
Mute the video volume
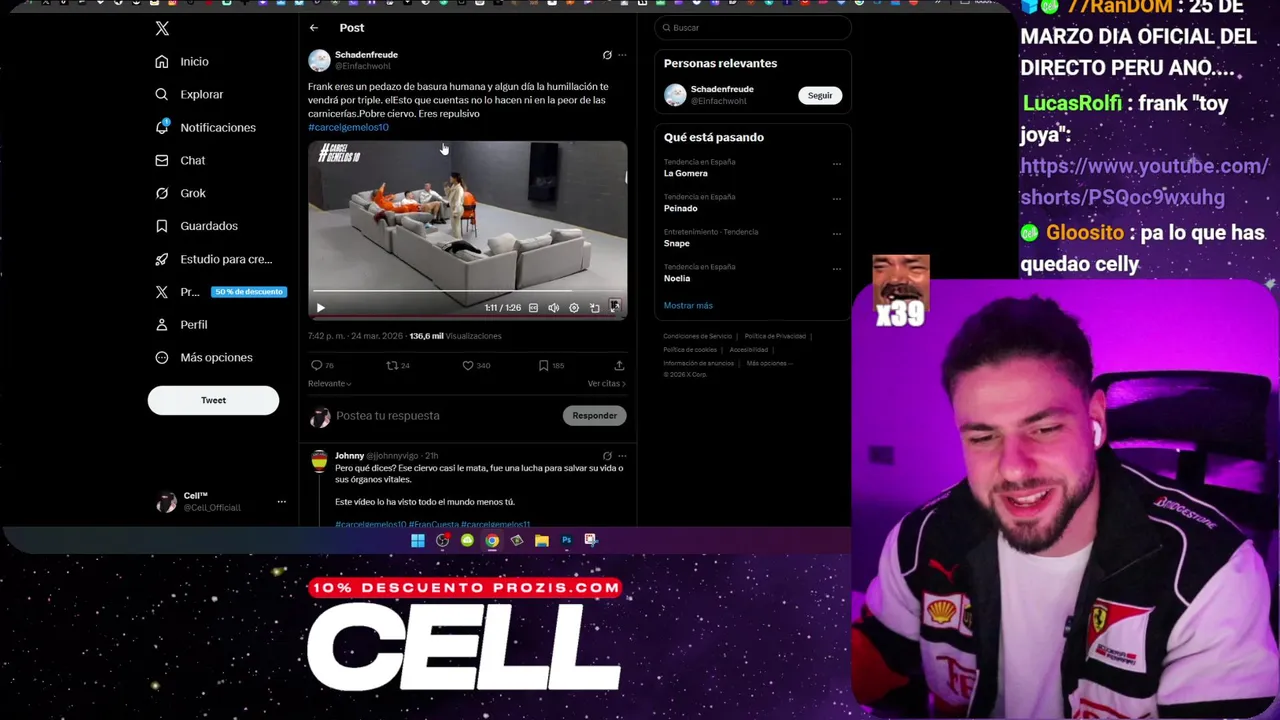[x=553, y=308]
